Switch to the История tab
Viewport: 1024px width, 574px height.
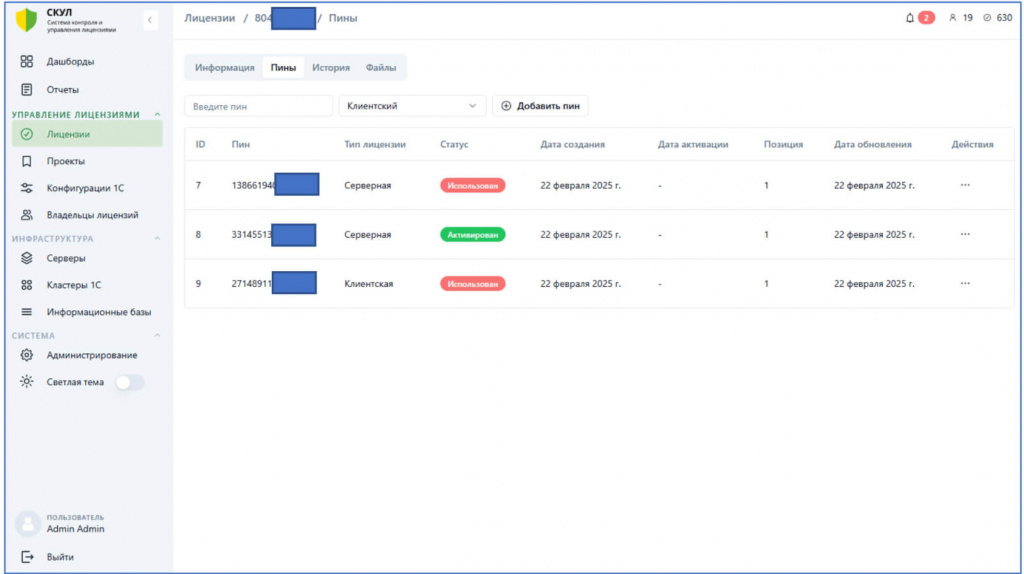330,68
